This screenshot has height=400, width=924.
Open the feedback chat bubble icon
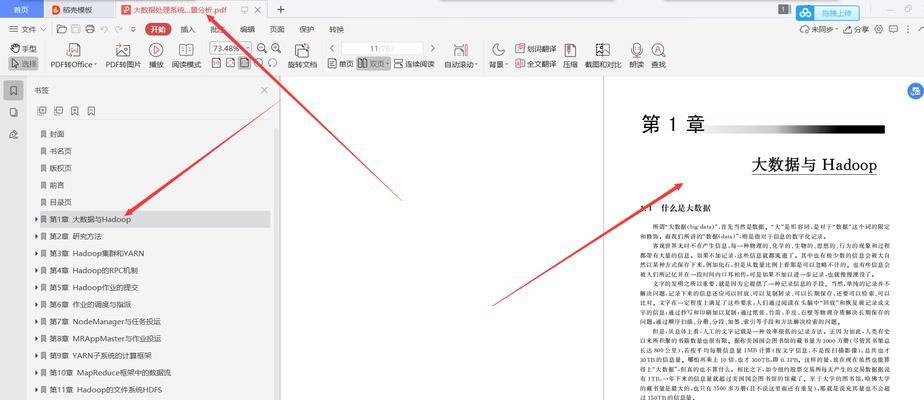(x=893, y=29)
